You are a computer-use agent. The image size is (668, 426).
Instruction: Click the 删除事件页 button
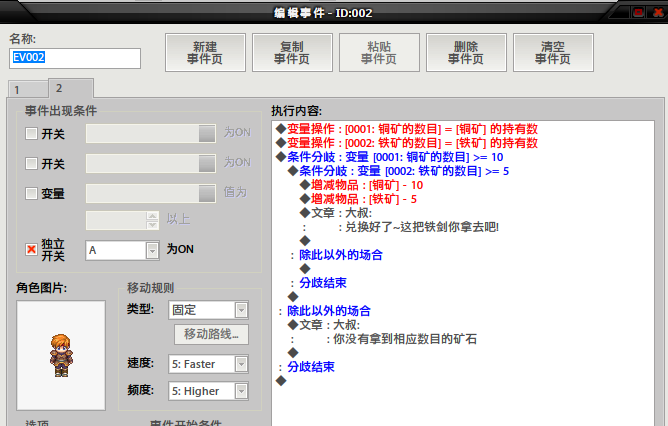(x=466, y=53)
